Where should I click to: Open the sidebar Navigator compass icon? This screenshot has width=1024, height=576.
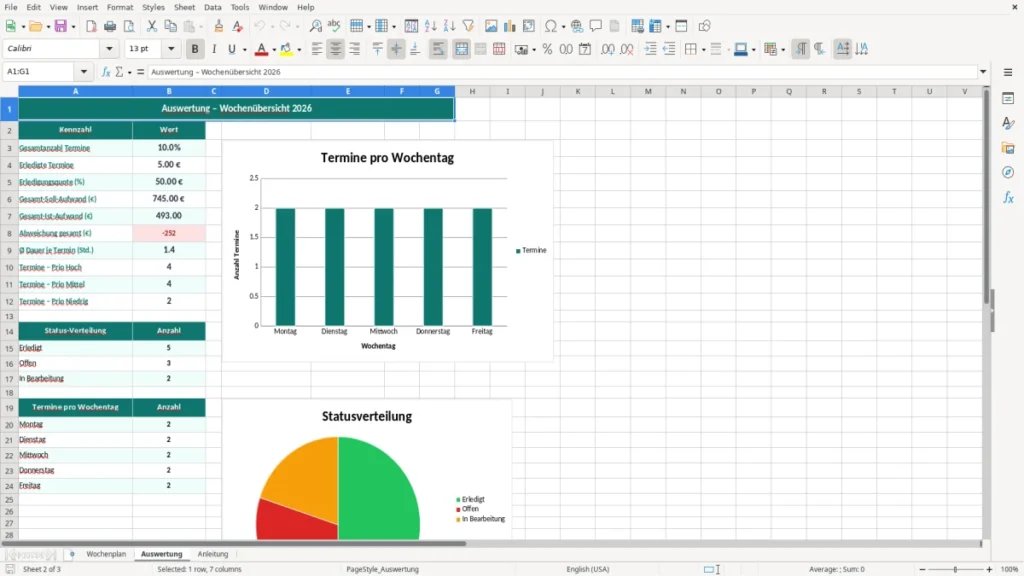pyautogui.click(x=1008, y=172)
